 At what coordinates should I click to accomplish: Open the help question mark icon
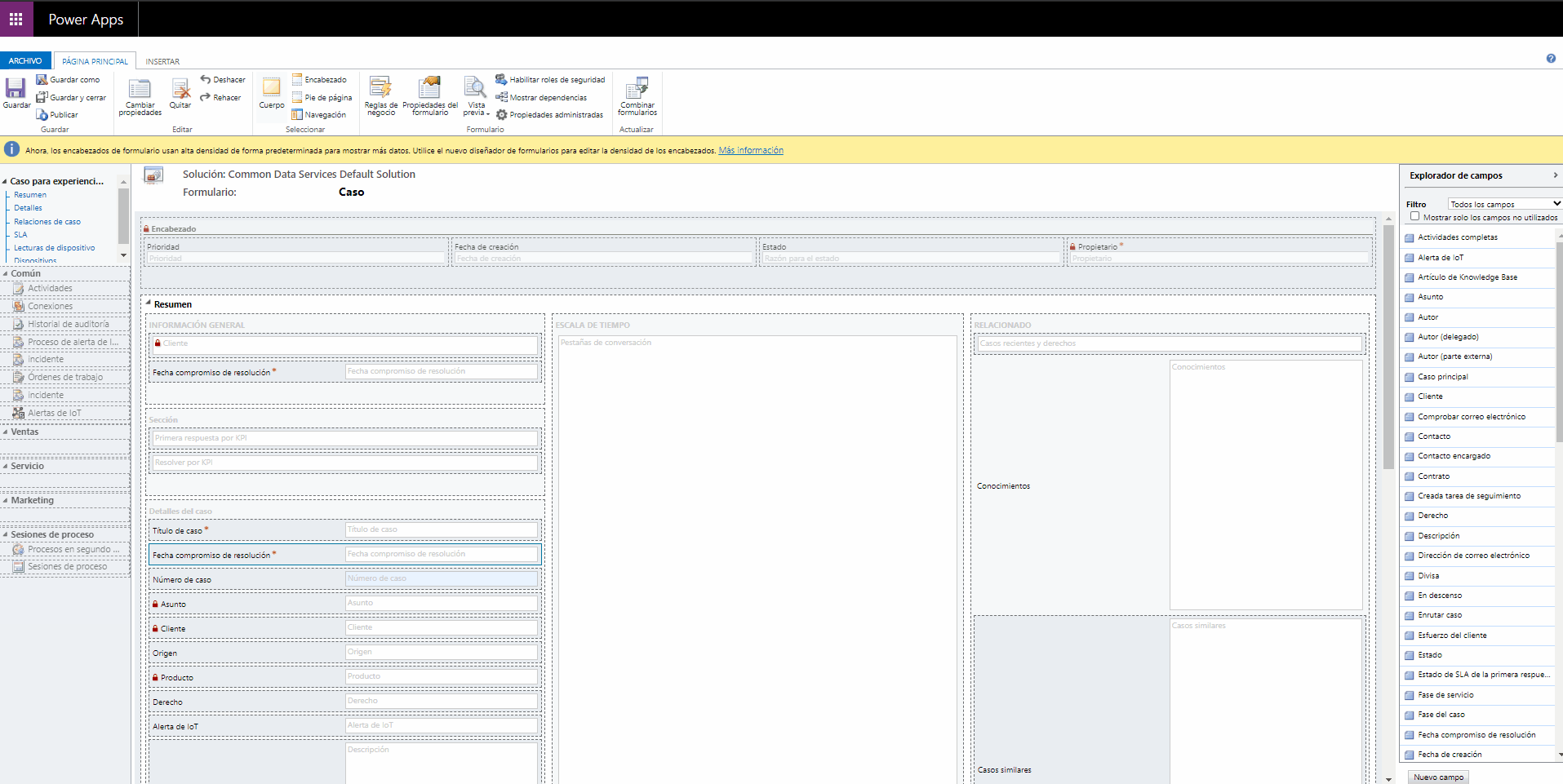point(1551,59)
